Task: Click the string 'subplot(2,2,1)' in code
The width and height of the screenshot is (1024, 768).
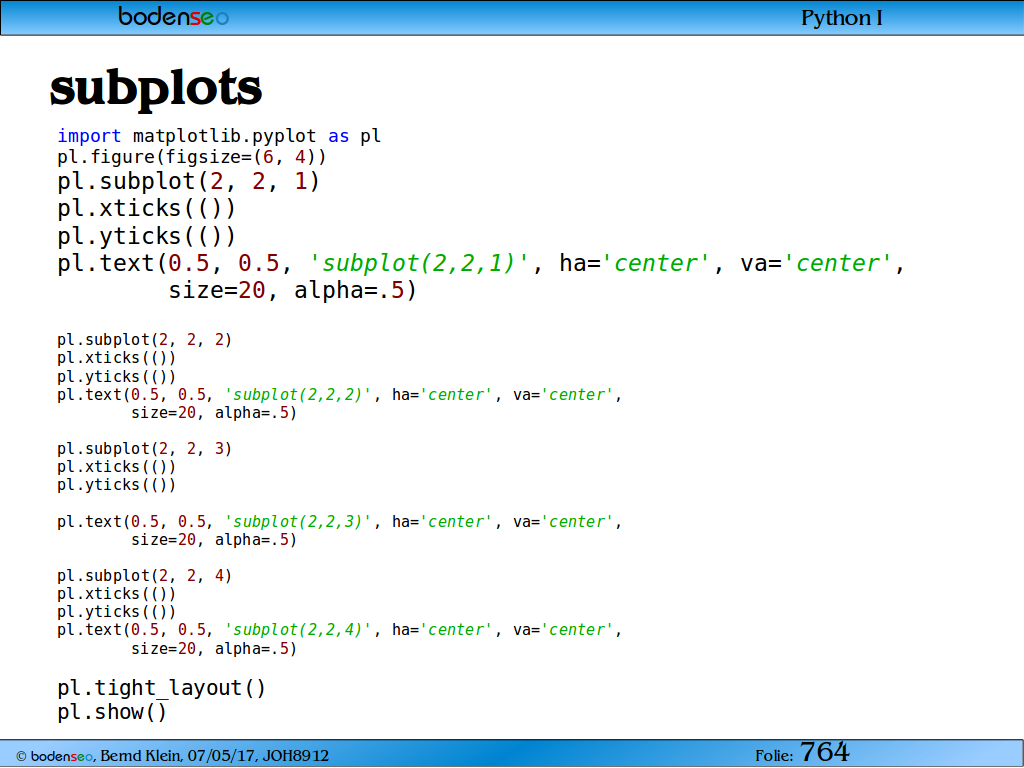Action: point(418,263)
